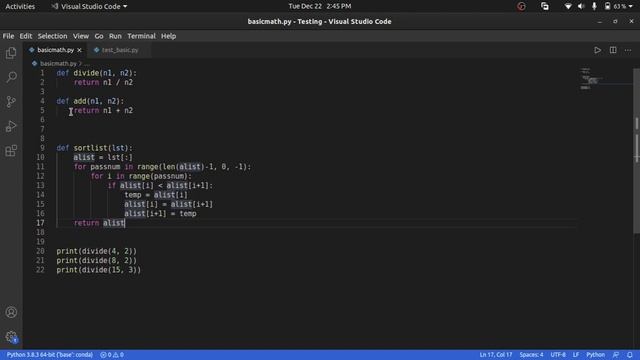The width and height of the screenshot is (640, 360).
Task: Open the Terminal menu
Action: pos(141,36)
